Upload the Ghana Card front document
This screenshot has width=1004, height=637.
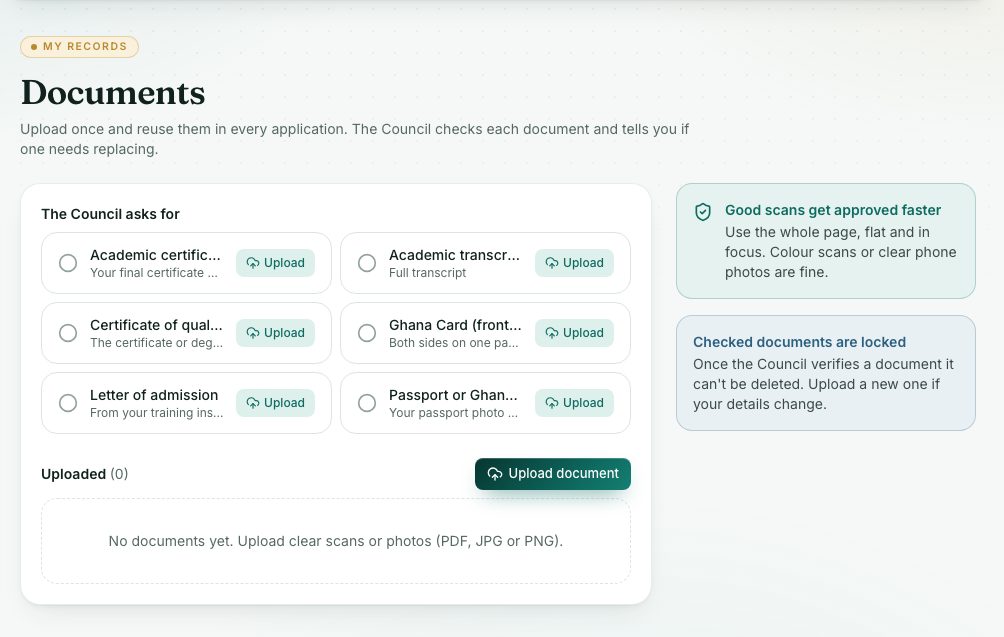(574, 333)
